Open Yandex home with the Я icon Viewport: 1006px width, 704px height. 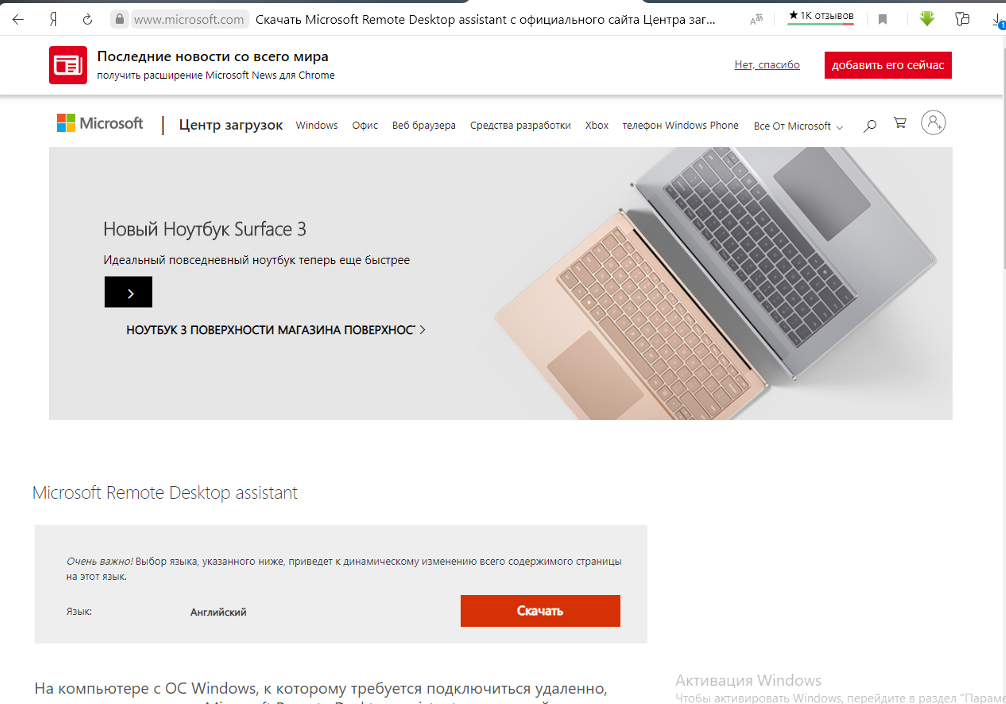pyautogui.click(x=53, y=19)
